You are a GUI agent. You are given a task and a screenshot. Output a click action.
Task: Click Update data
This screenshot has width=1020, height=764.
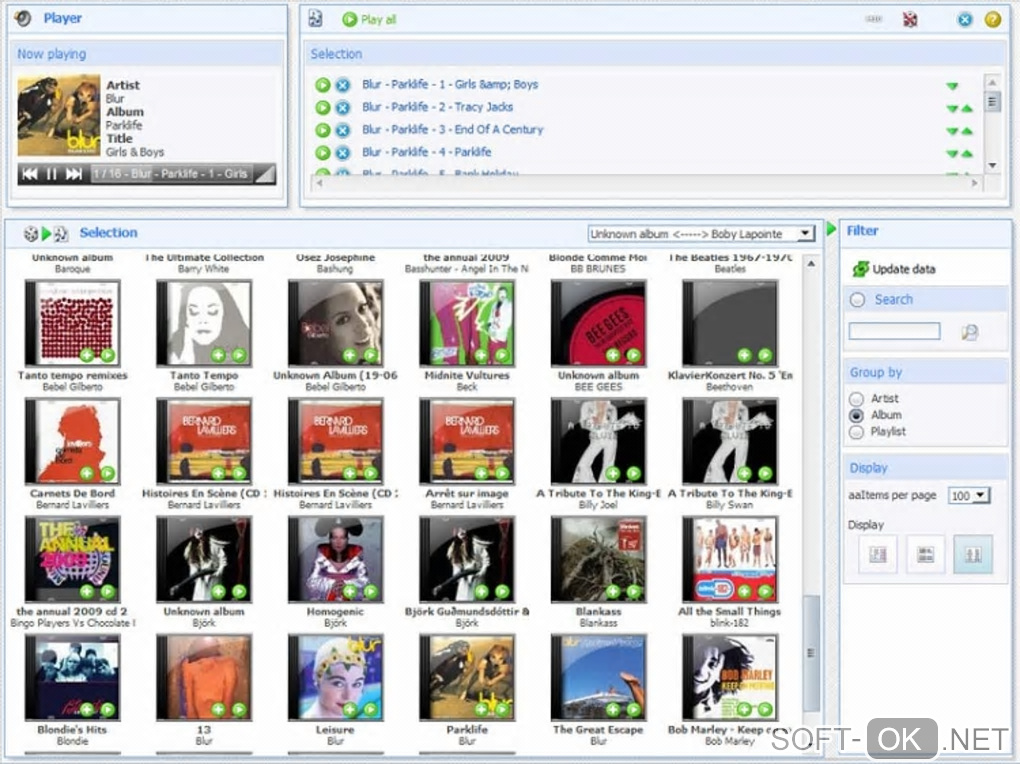894,269
